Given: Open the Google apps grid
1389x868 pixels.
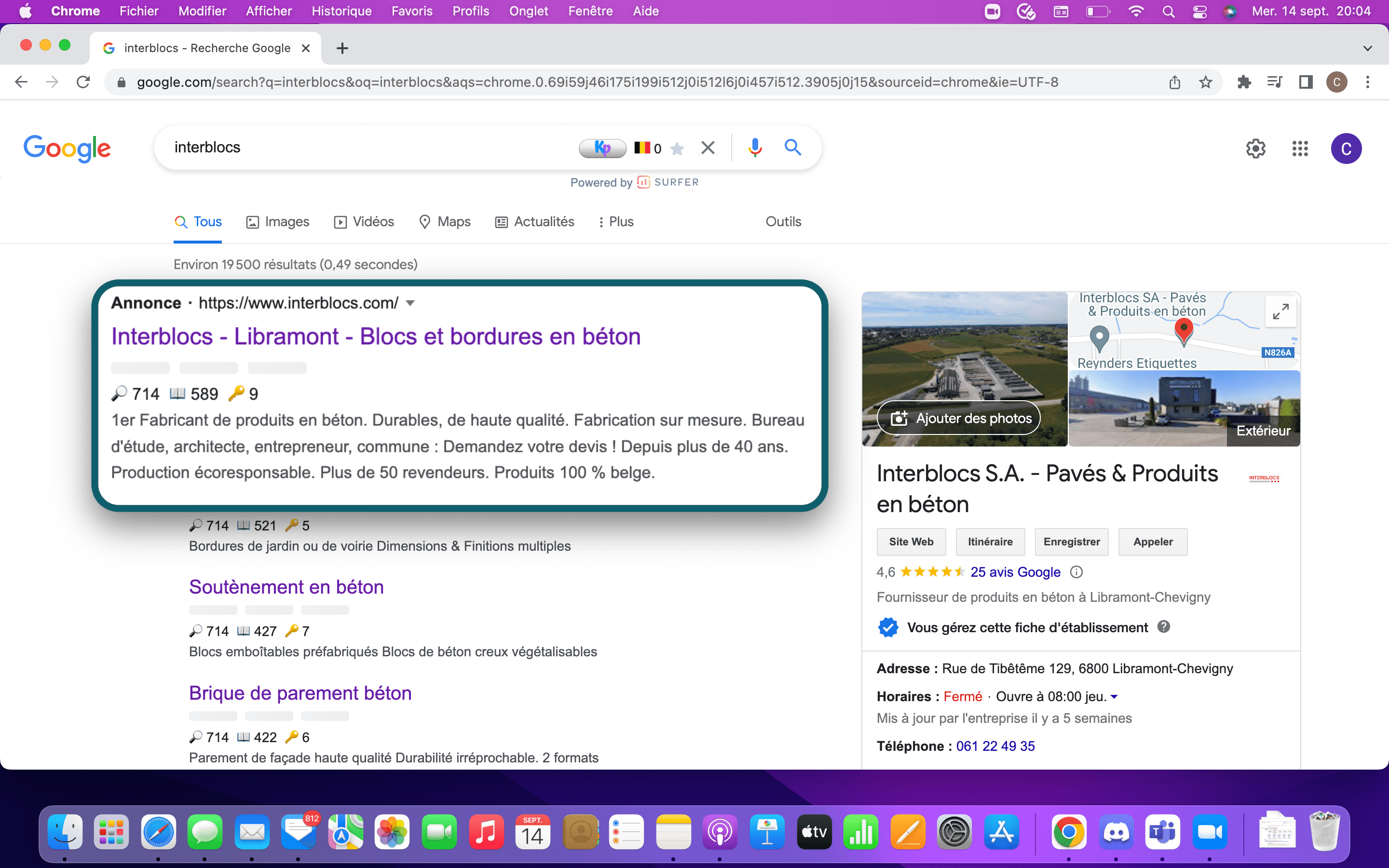Looking at the screenshot, I should (x=1300, y=149).
